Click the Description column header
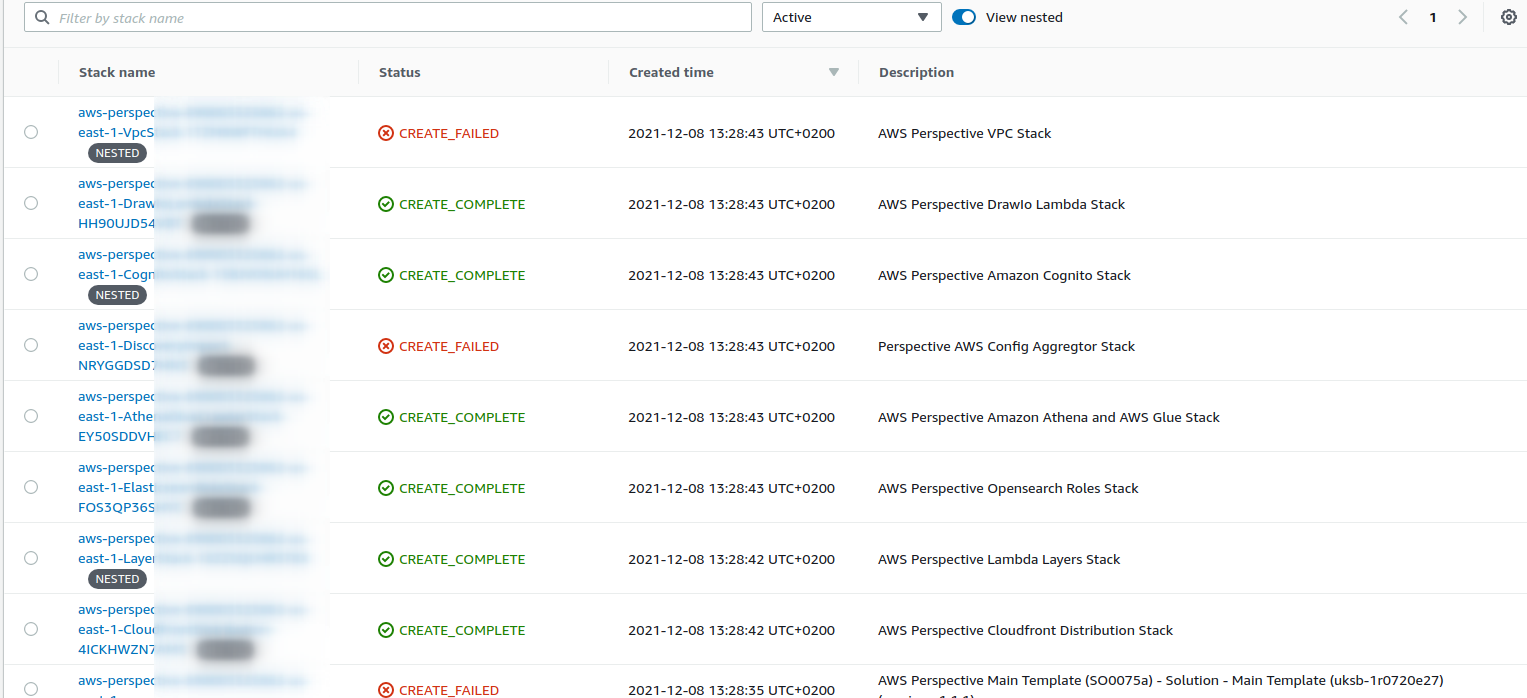 point(916,72)
